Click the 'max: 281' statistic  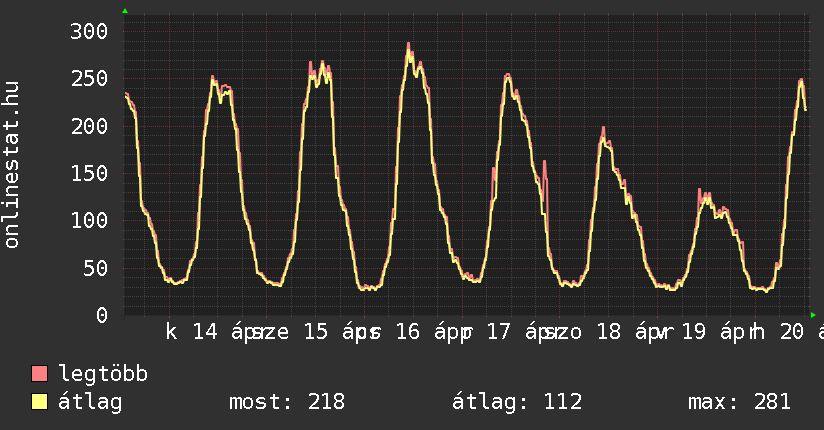(x=739, y=402)
